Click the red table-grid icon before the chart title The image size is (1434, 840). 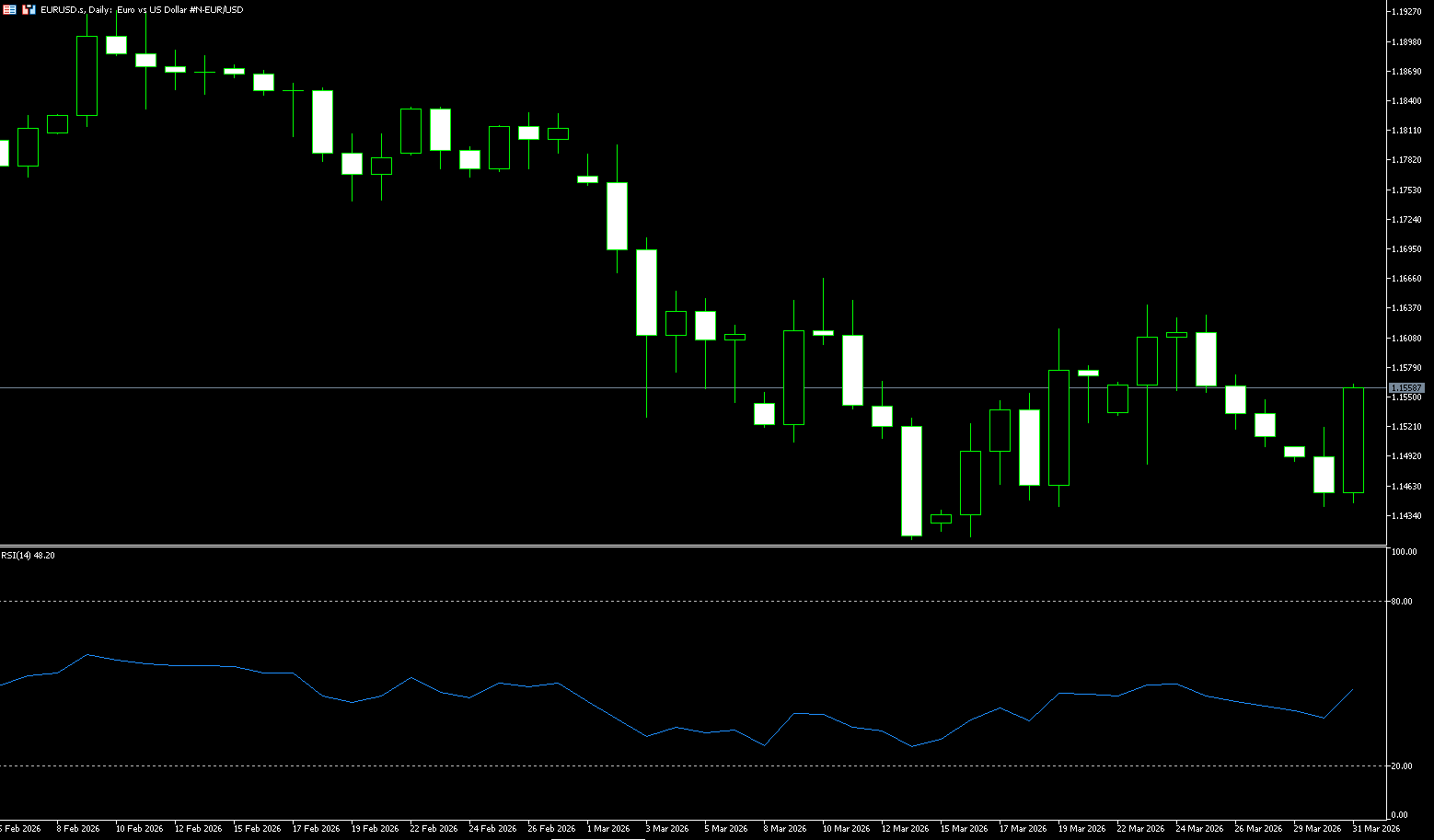pyautogui.click(x=9, y=9)
